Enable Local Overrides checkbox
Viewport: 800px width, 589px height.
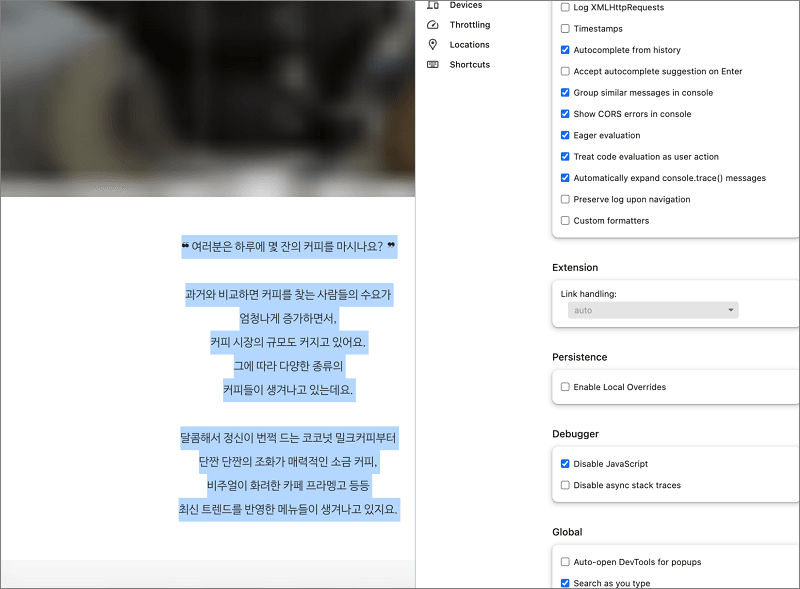(565, 387)
